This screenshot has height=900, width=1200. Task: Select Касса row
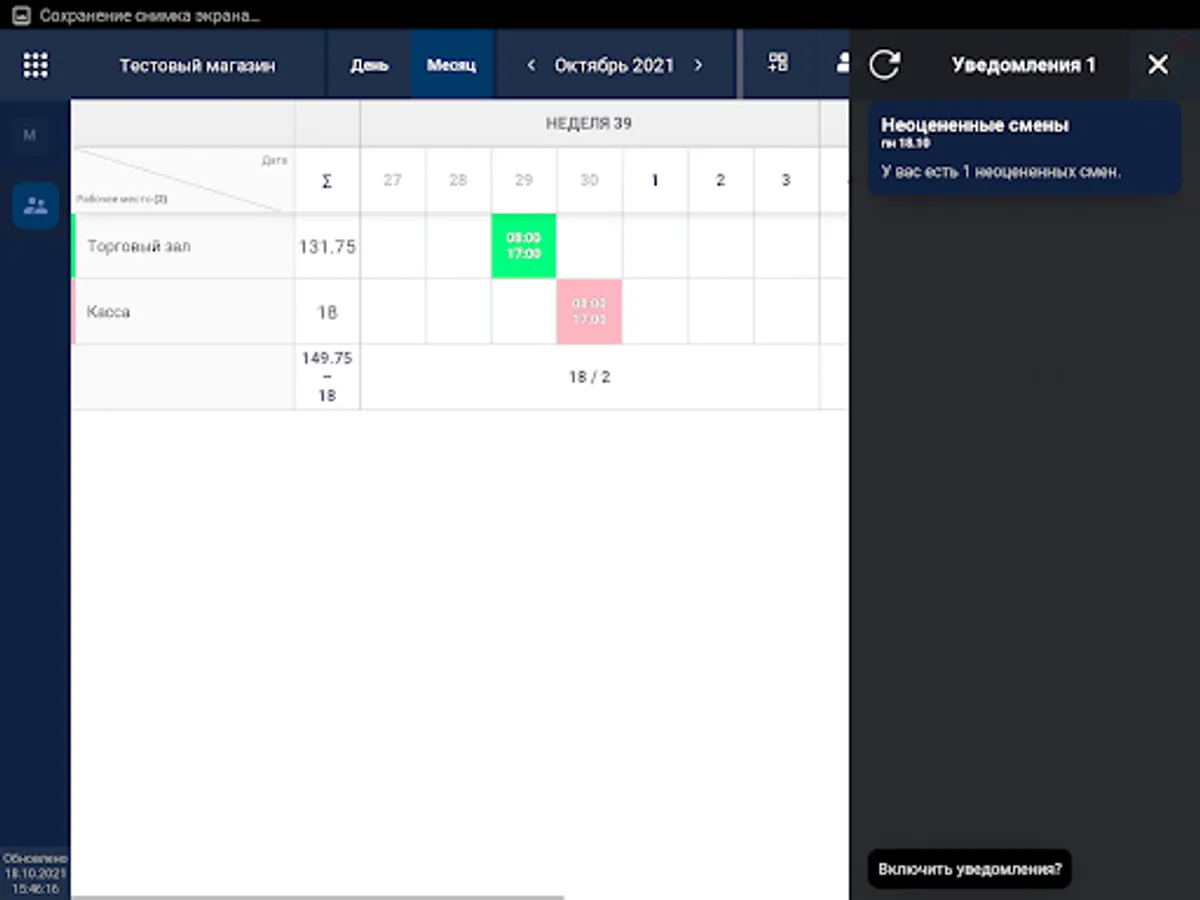point(183,312)
